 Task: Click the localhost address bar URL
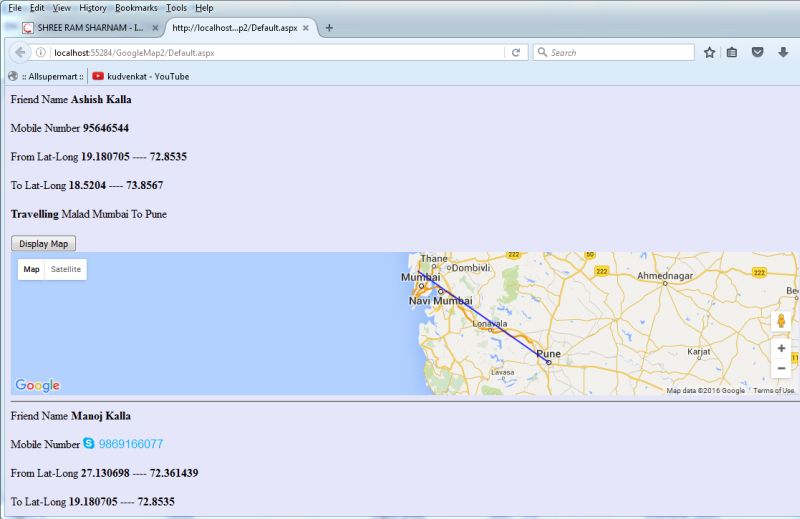134,53
